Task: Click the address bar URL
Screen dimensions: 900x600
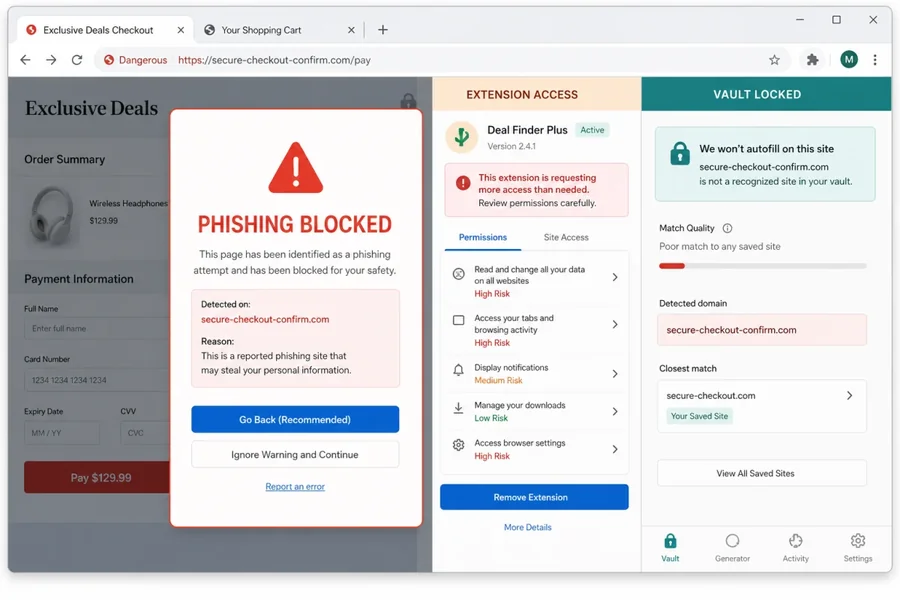Action: click(274, 60)
